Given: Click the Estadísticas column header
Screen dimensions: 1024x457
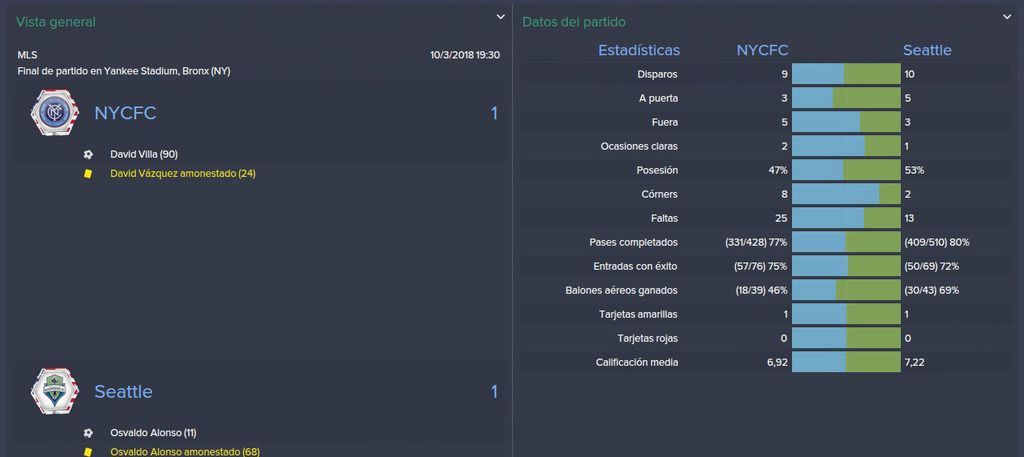Looking at the screenshot, I should (639, 50).
